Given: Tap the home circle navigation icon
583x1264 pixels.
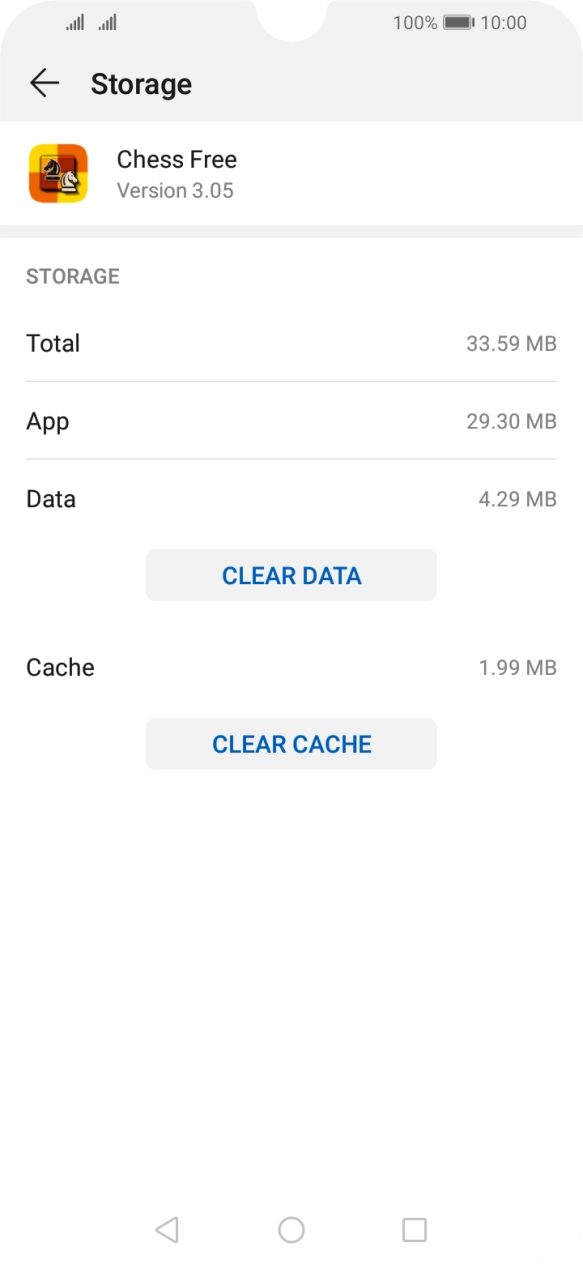Looking at the screenshot, I should point(291,1229).
